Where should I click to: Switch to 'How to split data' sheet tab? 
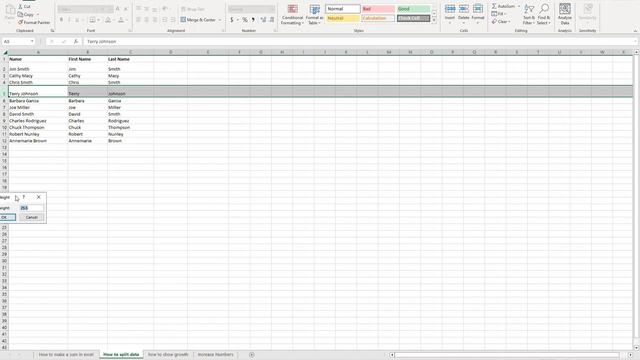click(121, 355)
